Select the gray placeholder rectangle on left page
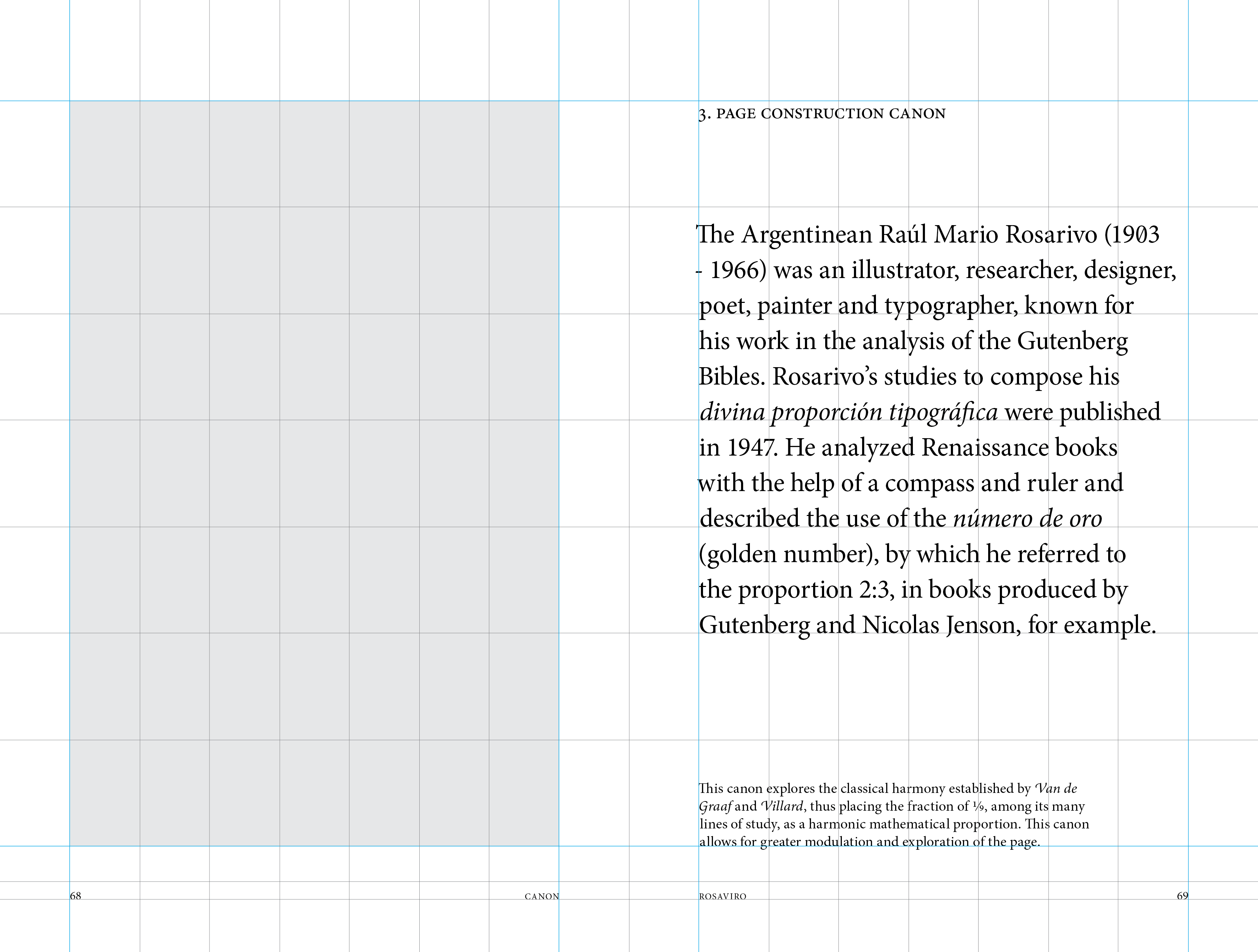Image resolution: width=1258 pixels, height=952 pixels. [x=314, y=473]
